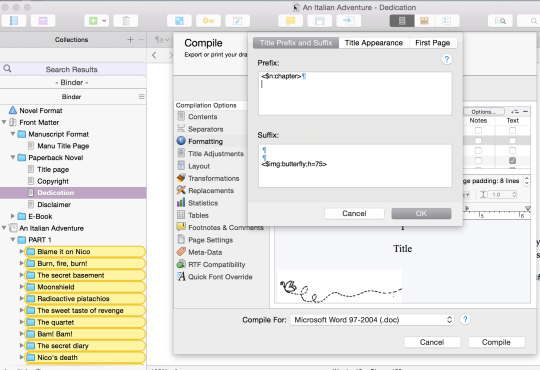Switch to First Page tab
Screen dimensions: 540x370
(x=433, y=43)
